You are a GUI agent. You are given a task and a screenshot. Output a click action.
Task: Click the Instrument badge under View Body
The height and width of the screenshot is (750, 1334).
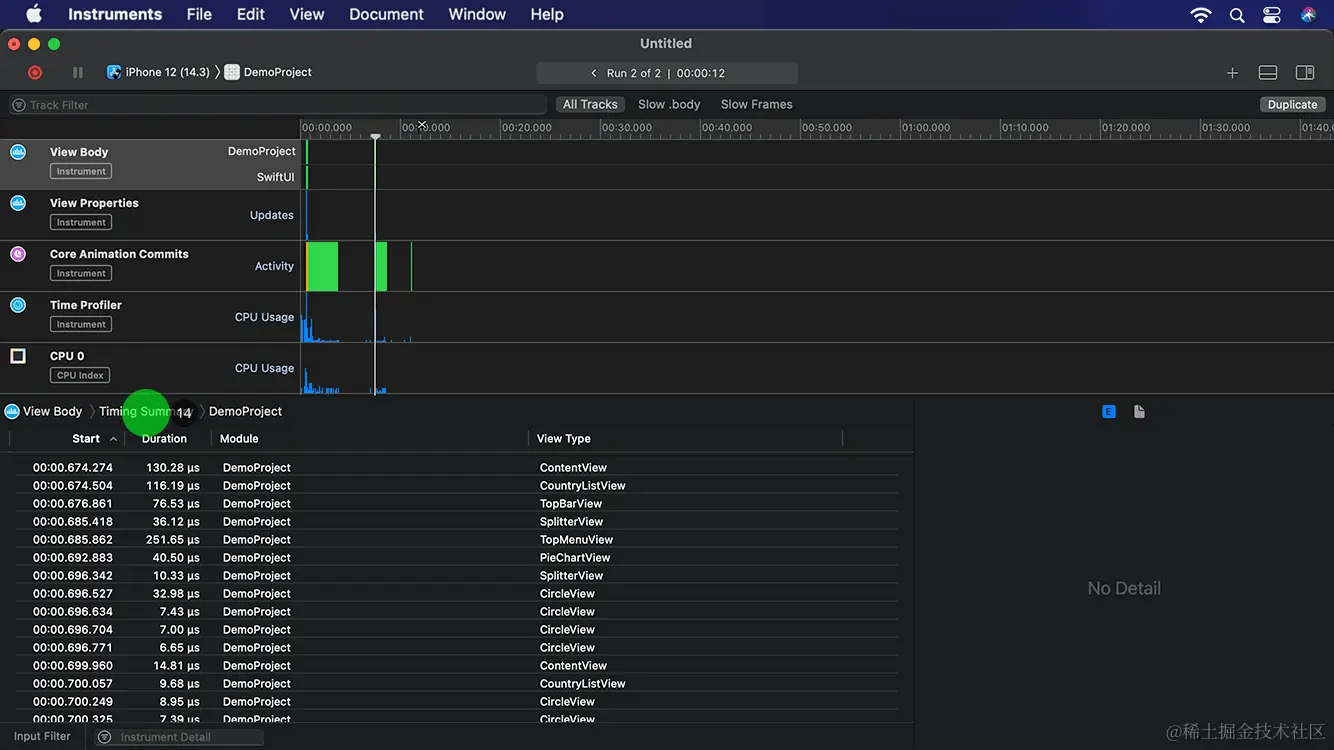pyautogui.click(x=81, y=171)
